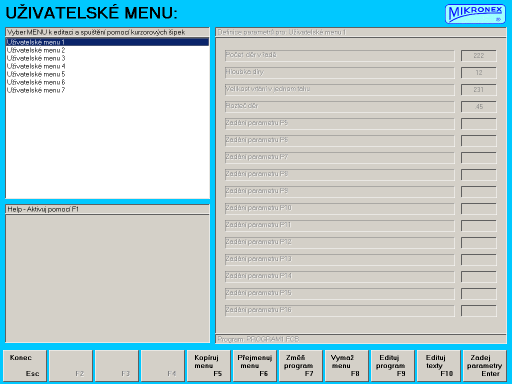512x384 pixels.
Task: Click Přejmenuj menu F6 button
Action: [x=255, y=366]
